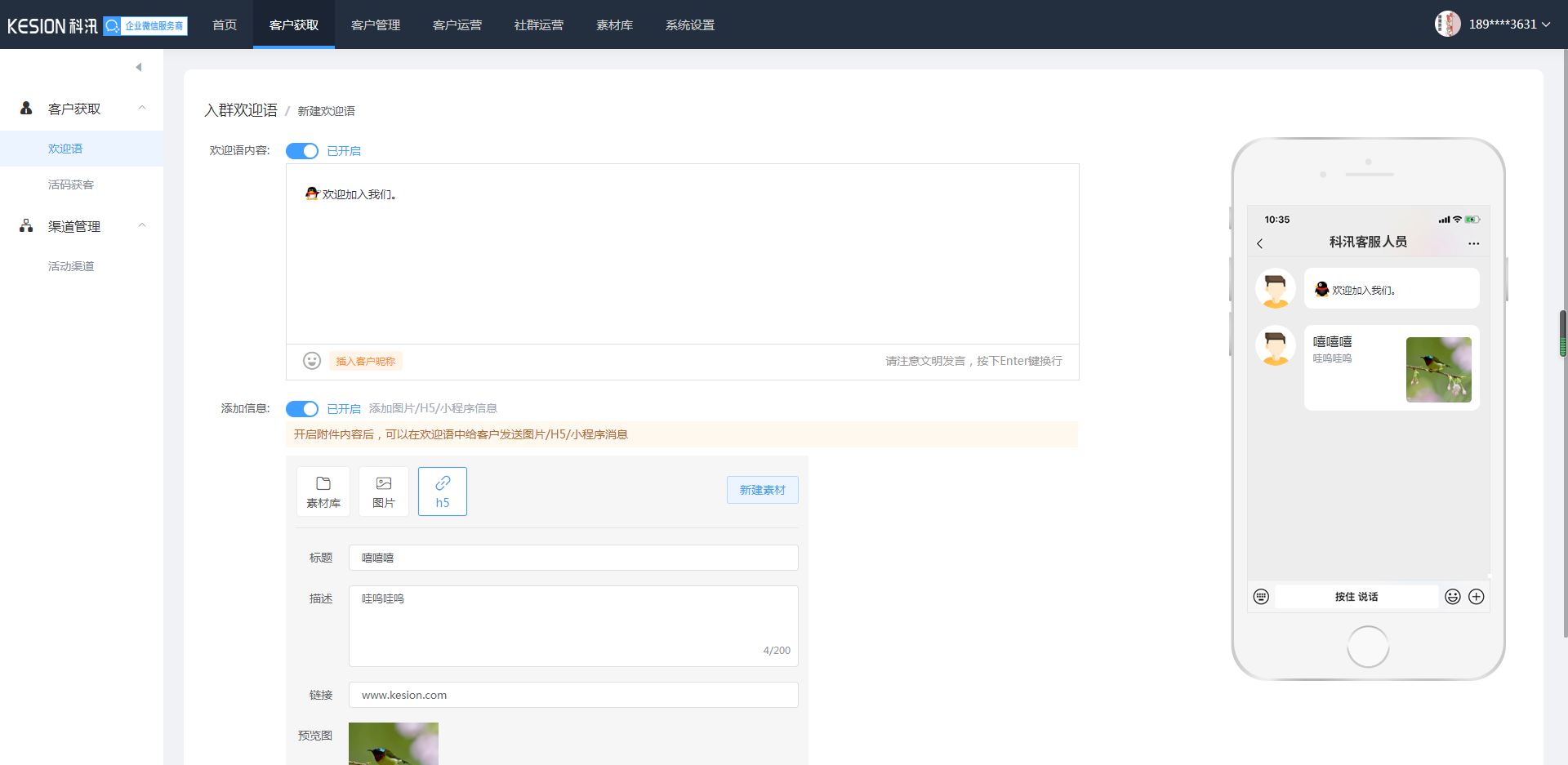
Task: Click the 标题 input field
Action: 573,558
